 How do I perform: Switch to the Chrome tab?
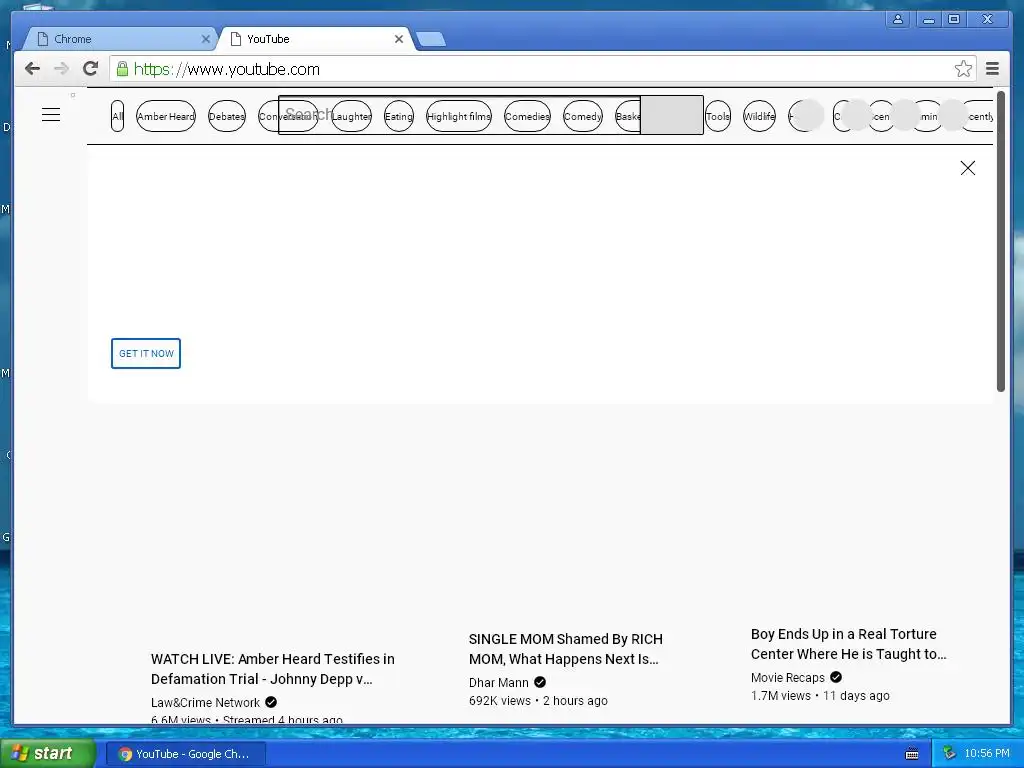click(x=121, y=39)
